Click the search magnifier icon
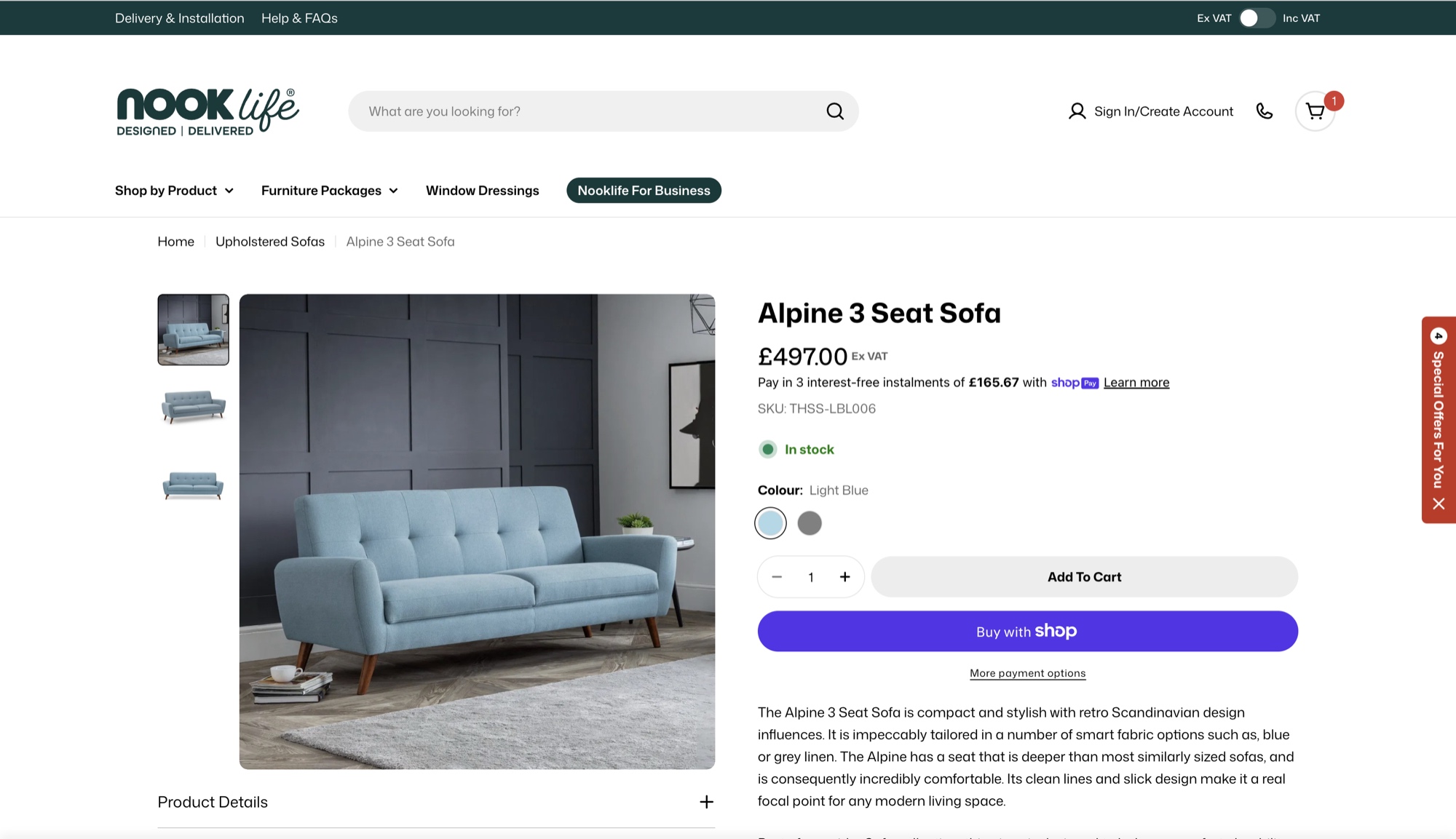 pyautogui.click(x=835, y=111)
